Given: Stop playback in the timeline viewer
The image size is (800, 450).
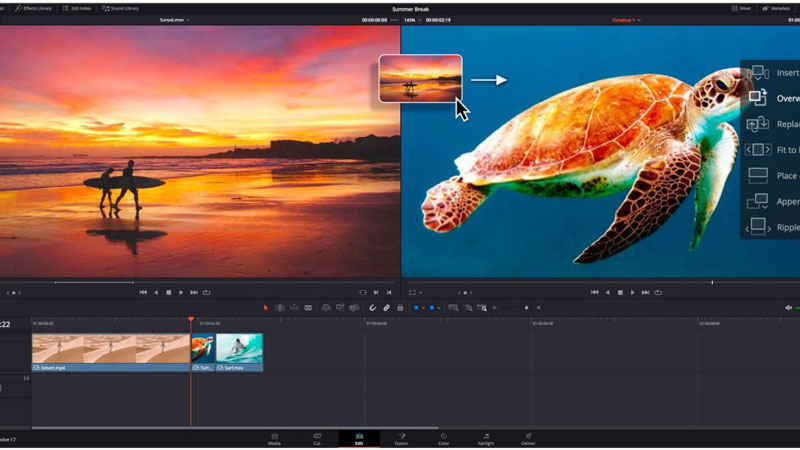Looking at the screenshot, I should 620,292.
